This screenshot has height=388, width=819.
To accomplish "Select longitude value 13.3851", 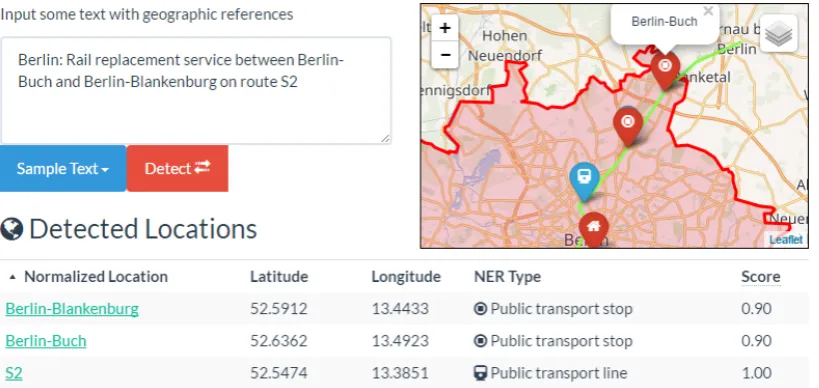I will pyautogui.click(x=400, y=373).
